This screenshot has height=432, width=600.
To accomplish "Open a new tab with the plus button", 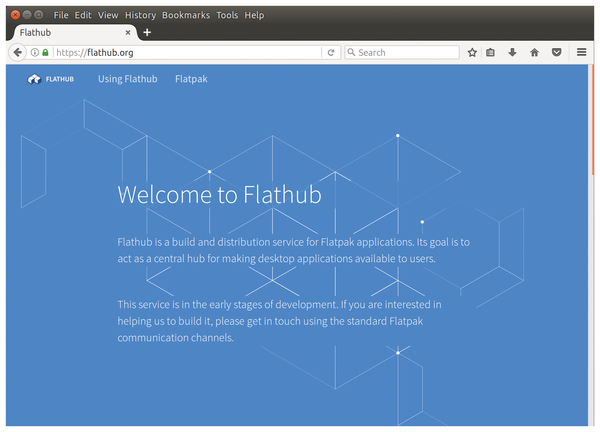I will click(147, 33).
